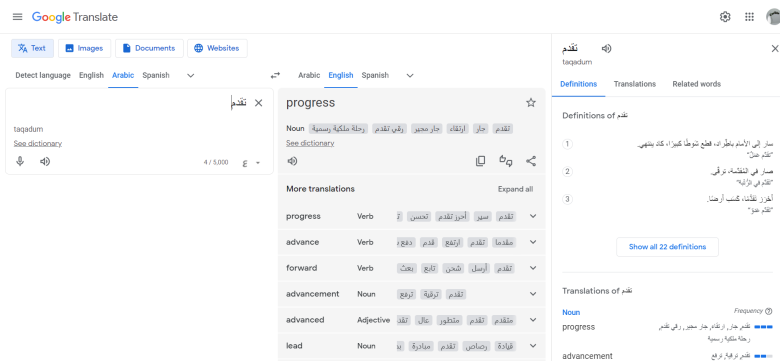Play pronunciation in the dictionary panel
780x361 pixels.
click(x=606, y=48)
